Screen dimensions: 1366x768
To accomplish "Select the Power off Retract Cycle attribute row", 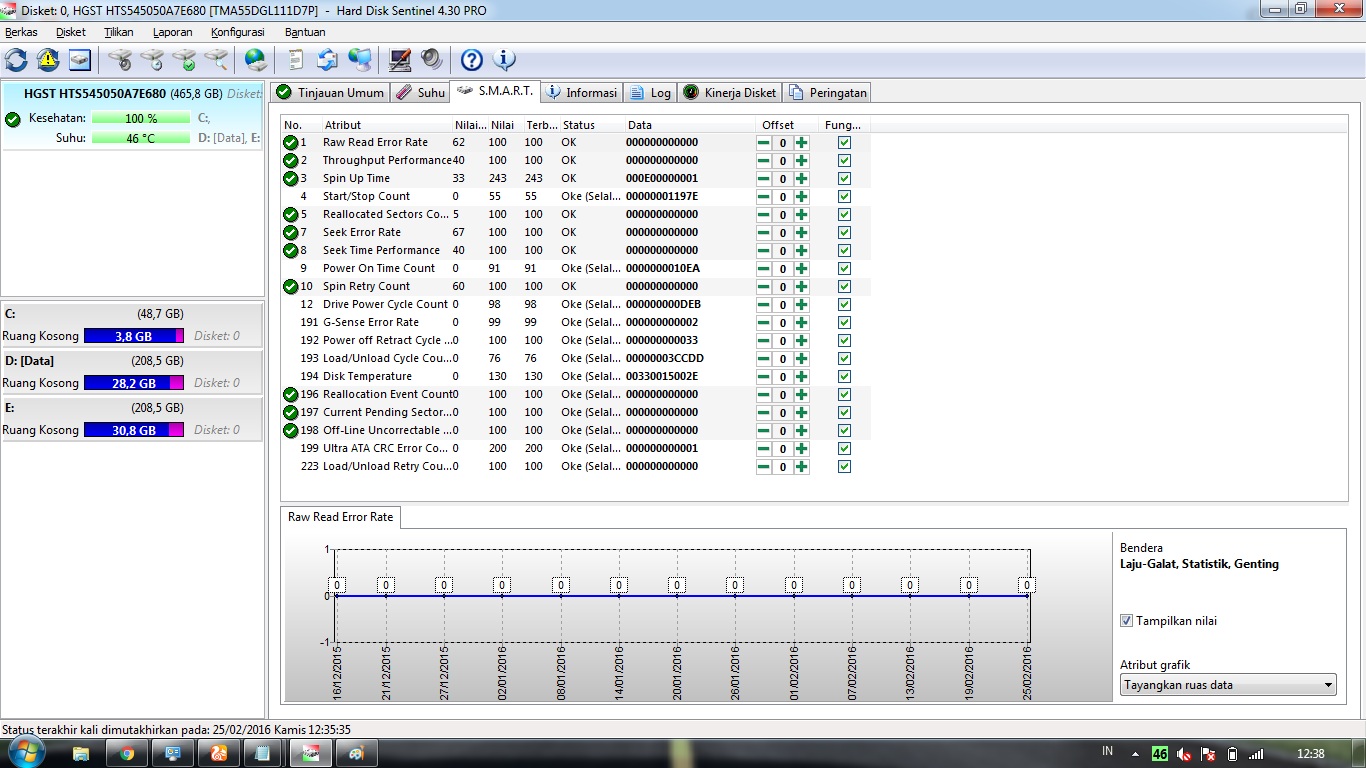I will point(576,340).
